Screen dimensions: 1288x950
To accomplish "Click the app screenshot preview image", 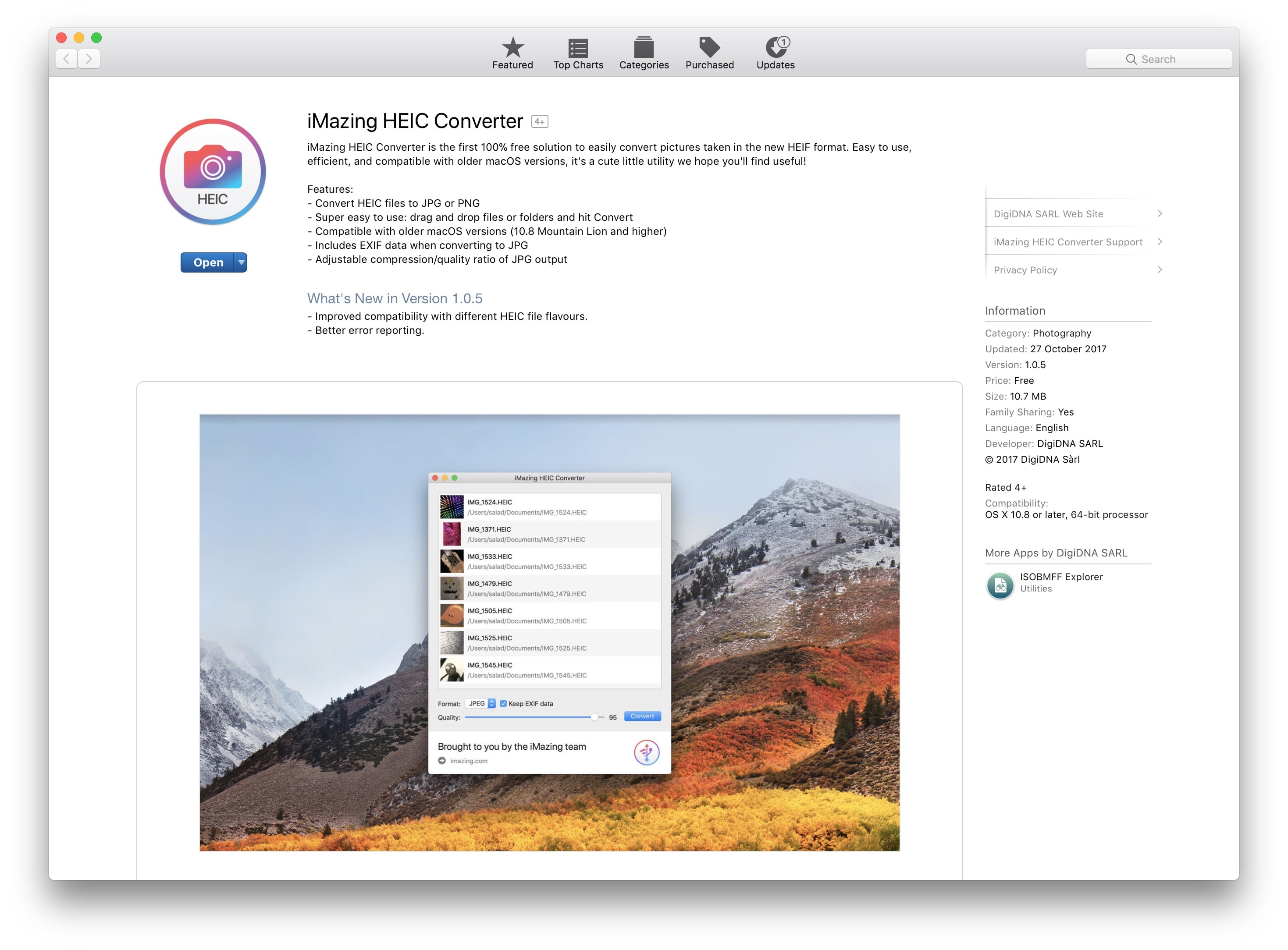I will point(549,633).
